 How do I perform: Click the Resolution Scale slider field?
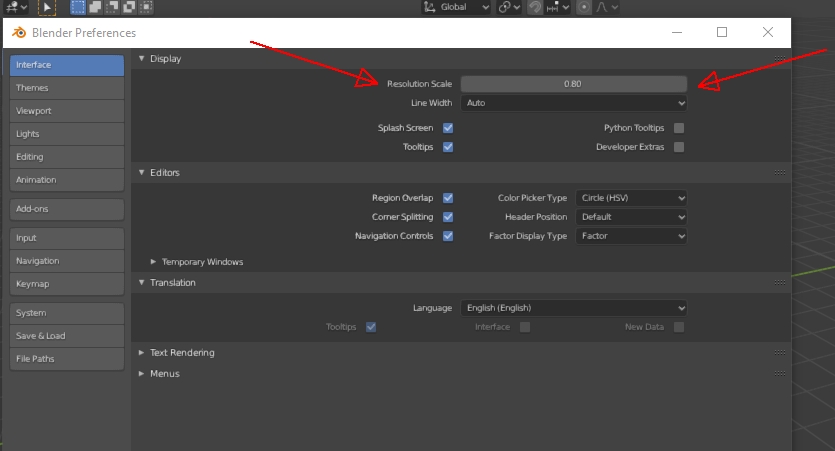[573, 84]
